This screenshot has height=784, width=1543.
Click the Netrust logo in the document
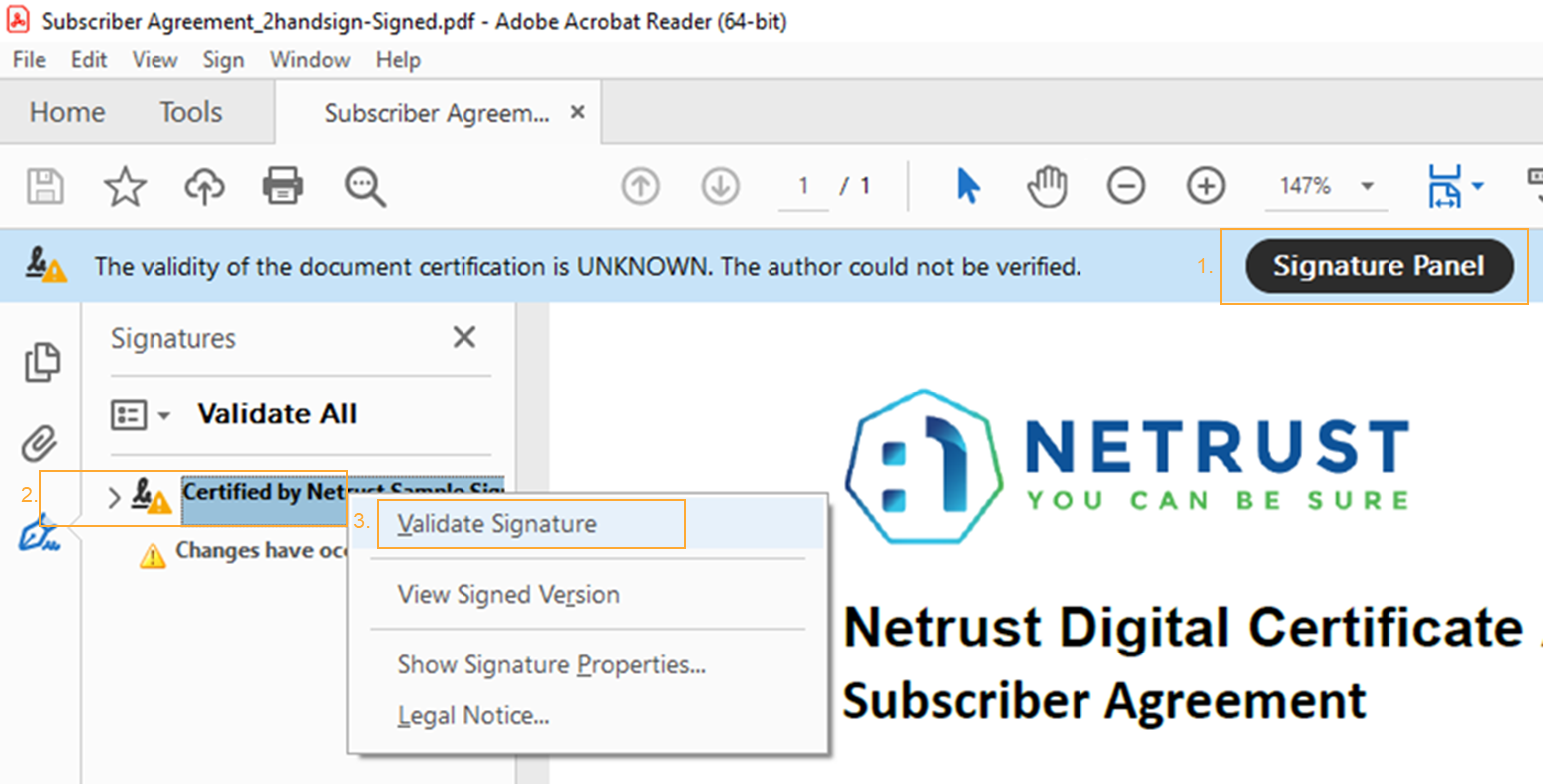[x=1126, y=466]
